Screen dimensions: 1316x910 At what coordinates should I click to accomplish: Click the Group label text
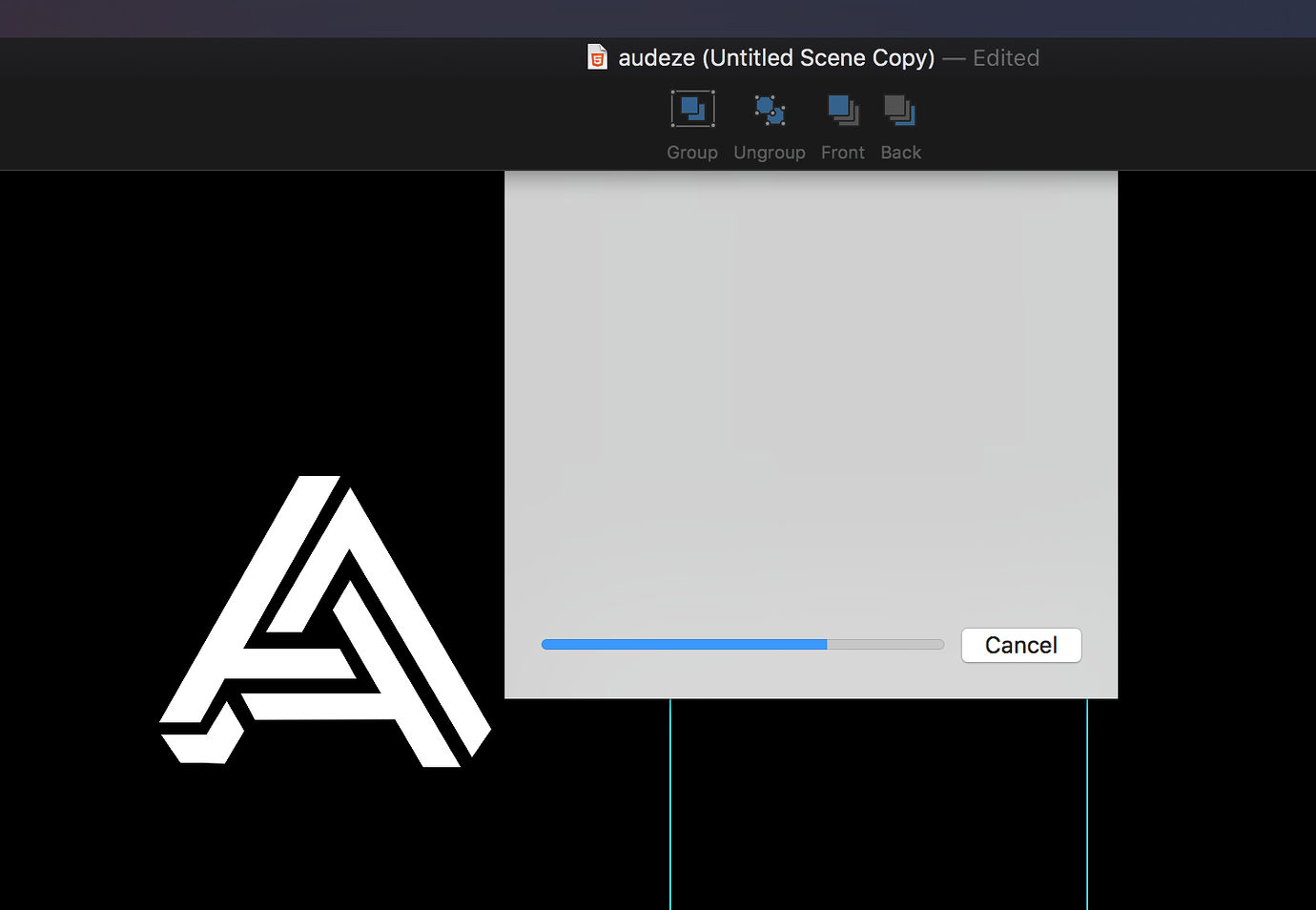click(692, 153)
